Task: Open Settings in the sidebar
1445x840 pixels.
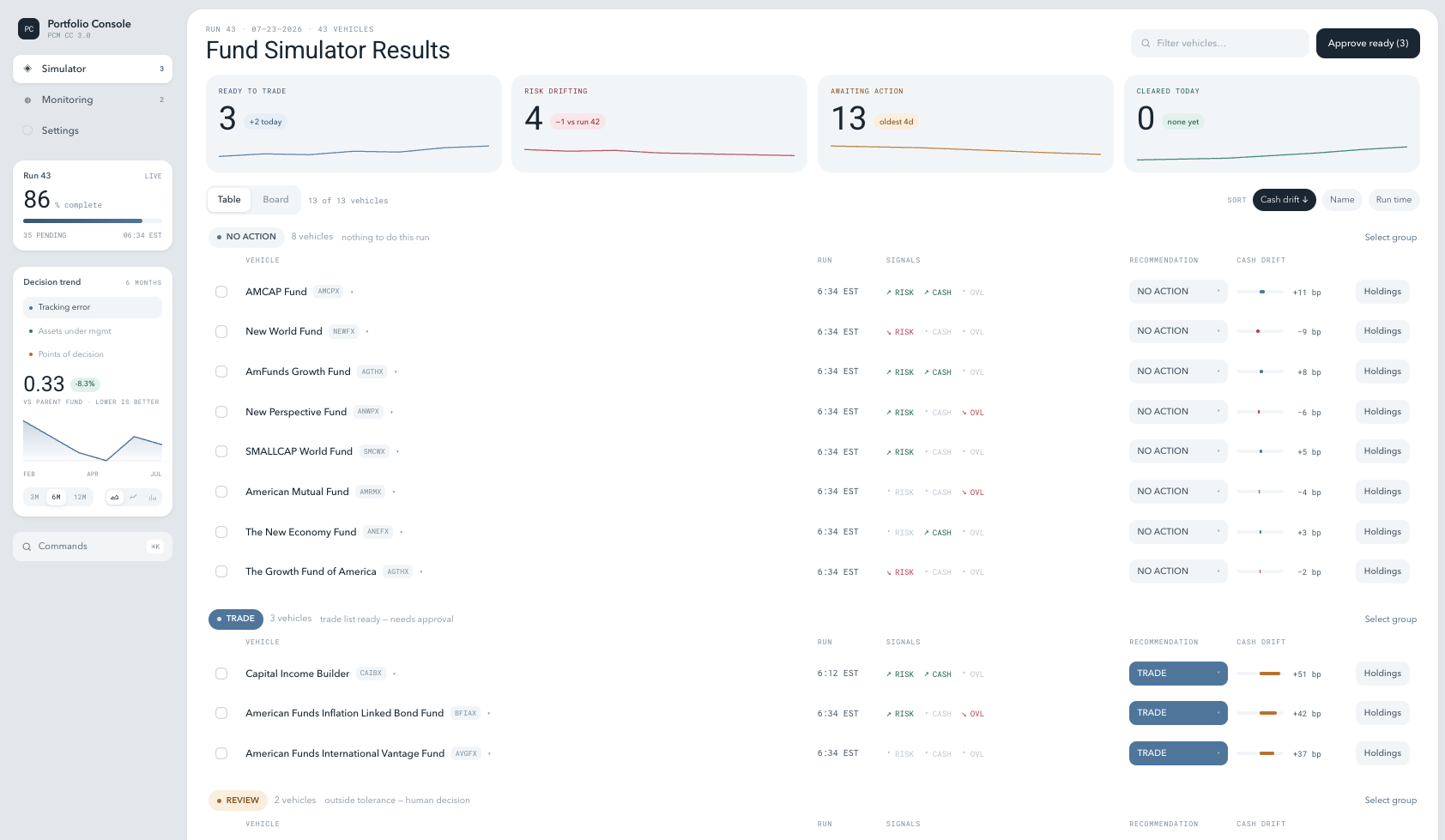Action: [x=93, y=130]
